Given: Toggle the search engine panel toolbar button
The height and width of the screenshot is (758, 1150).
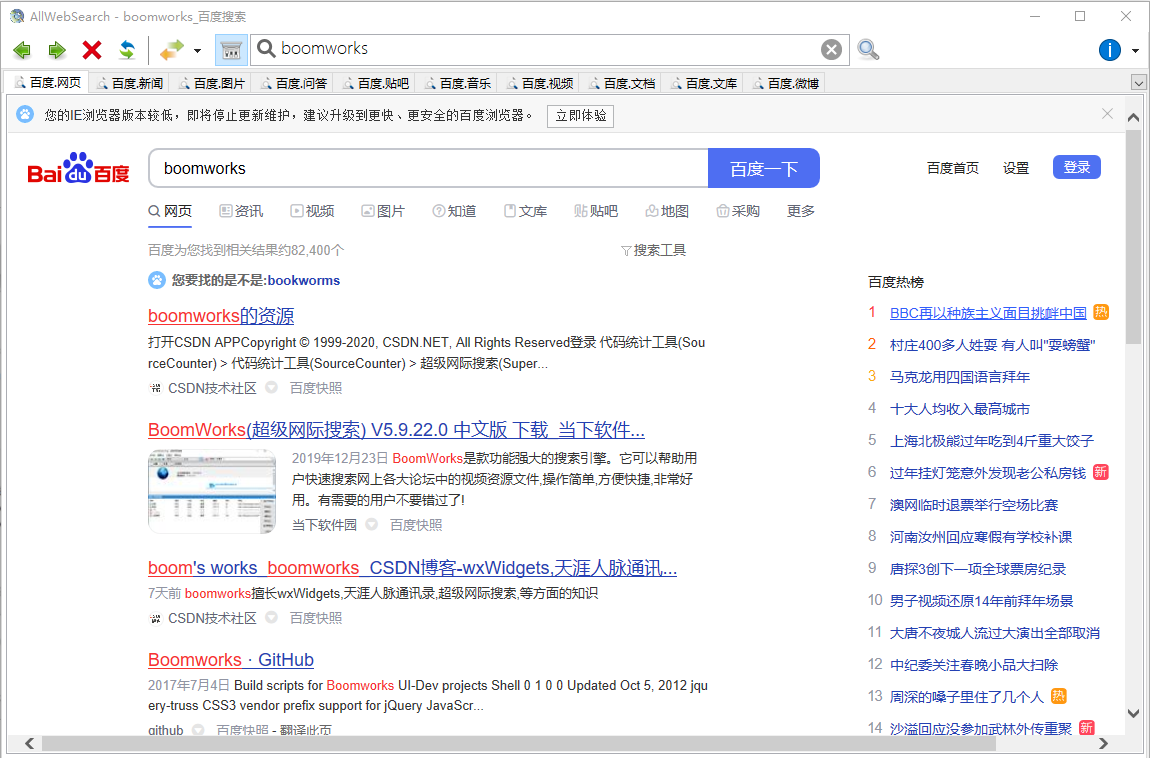Looking at the screenshot, I should [x=231, y=50].
